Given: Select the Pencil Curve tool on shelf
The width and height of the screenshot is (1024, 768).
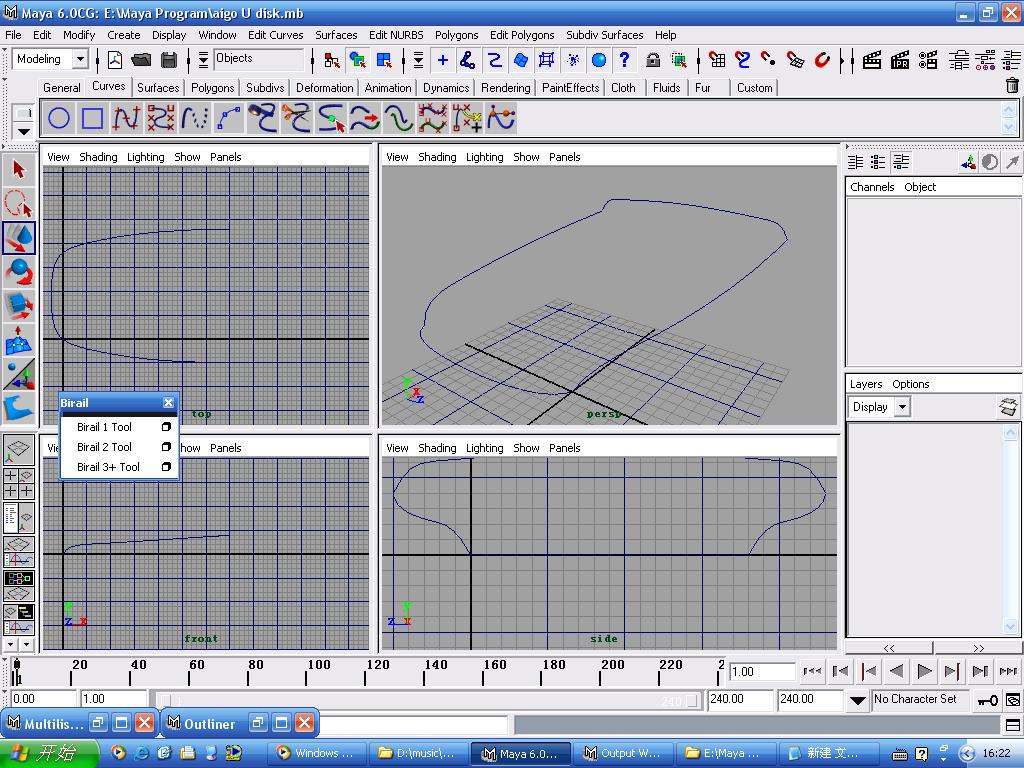Looking at the screenshot, I should (195, 118).
